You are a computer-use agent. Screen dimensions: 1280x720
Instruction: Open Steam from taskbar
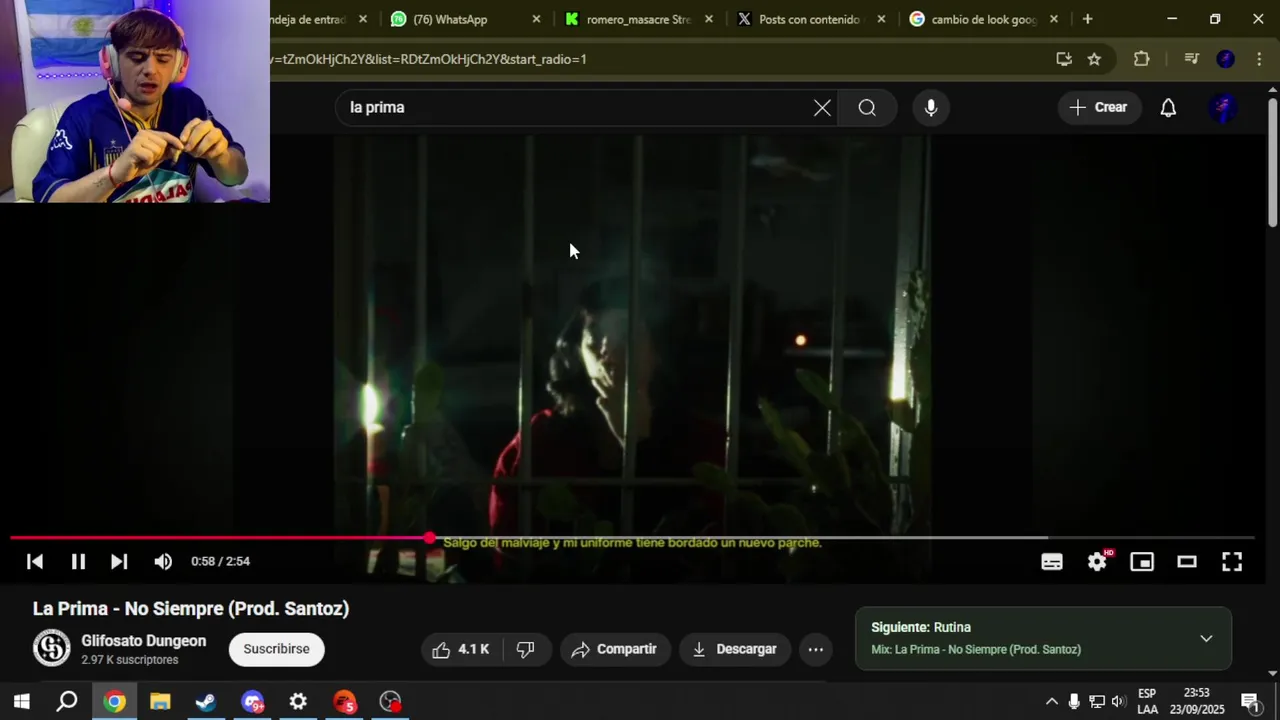[x=206, y=702]
